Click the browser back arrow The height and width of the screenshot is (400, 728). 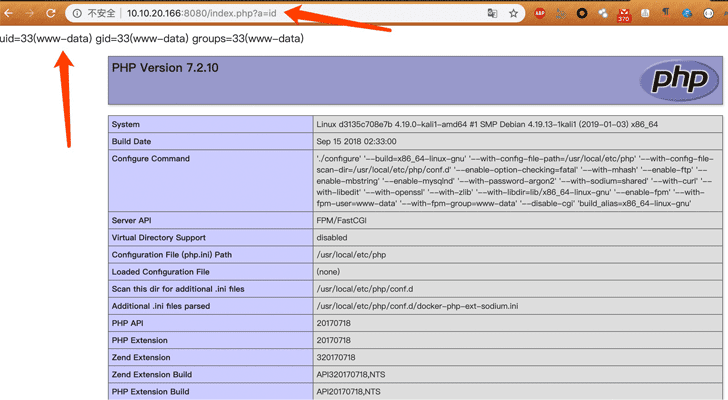(8, 14)
